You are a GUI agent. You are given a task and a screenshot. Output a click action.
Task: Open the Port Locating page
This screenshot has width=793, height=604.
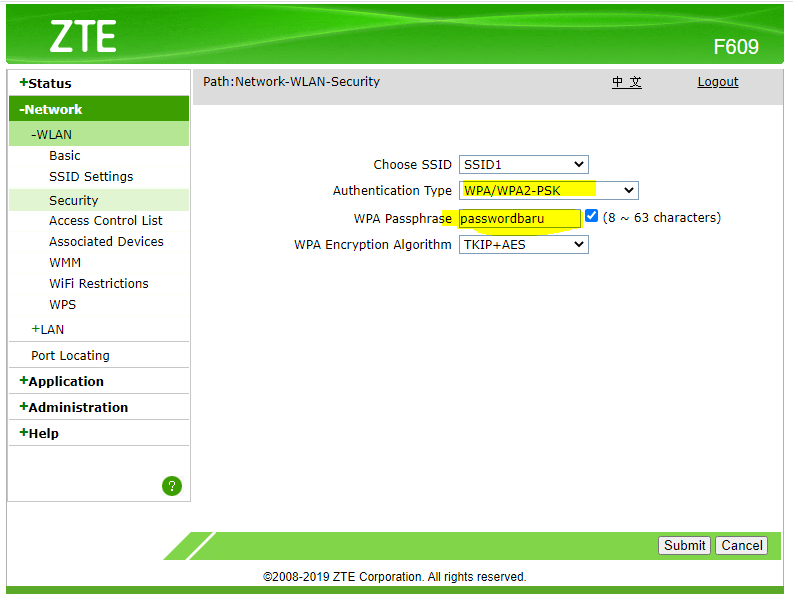70,356
